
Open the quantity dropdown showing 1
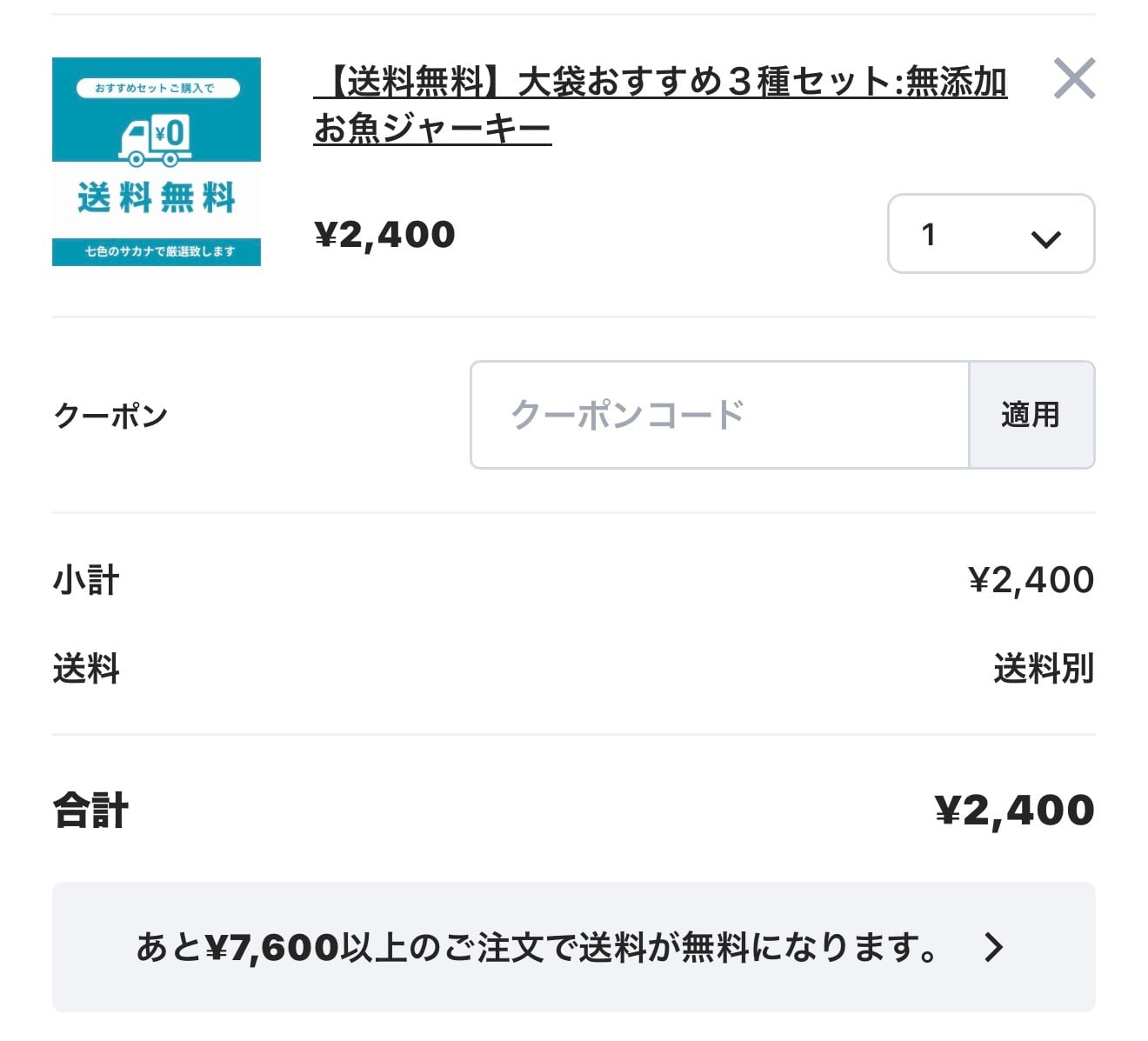tap(990, 234)
